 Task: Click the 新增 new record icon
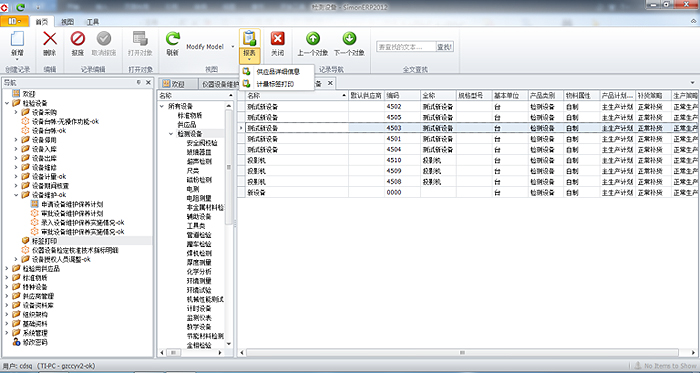17,39
